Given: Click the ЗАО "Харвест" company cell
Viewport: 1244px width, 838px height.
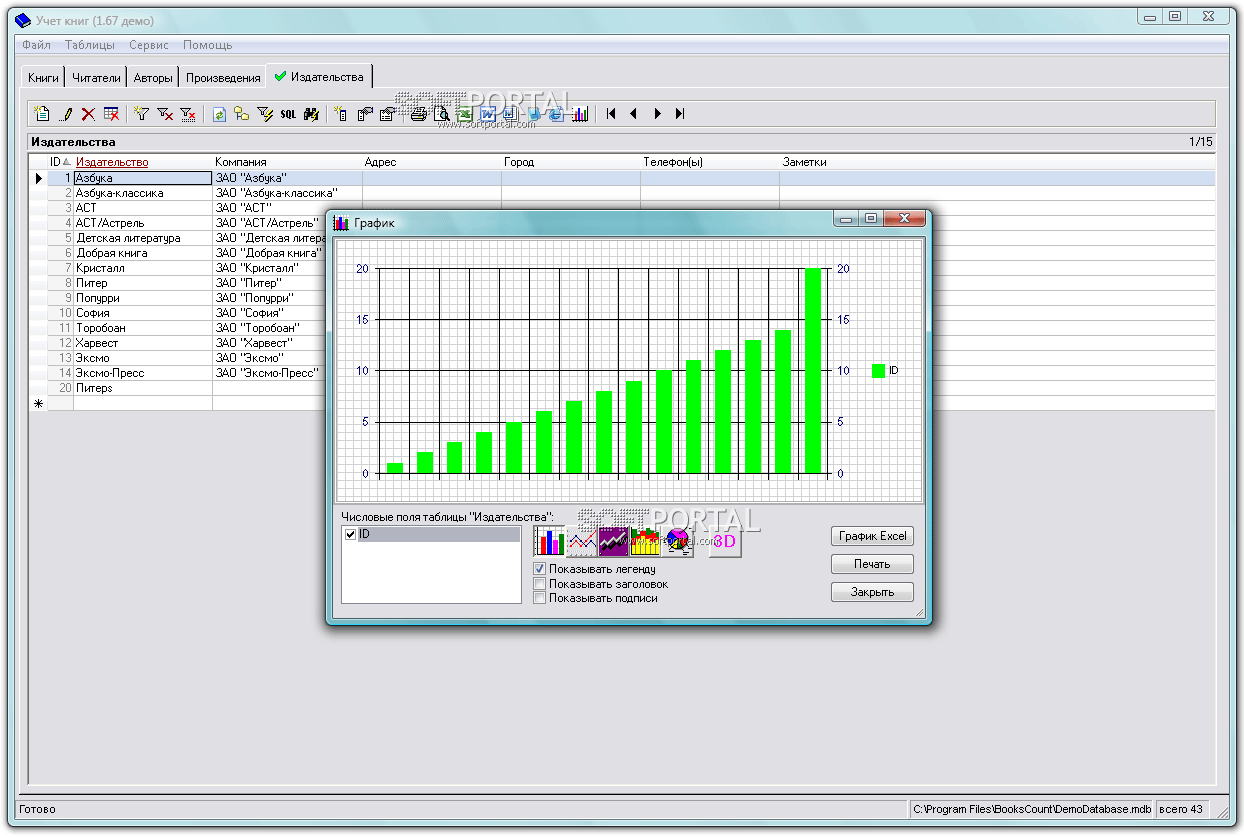Looking at the screenshot, I should click(270, 343).
